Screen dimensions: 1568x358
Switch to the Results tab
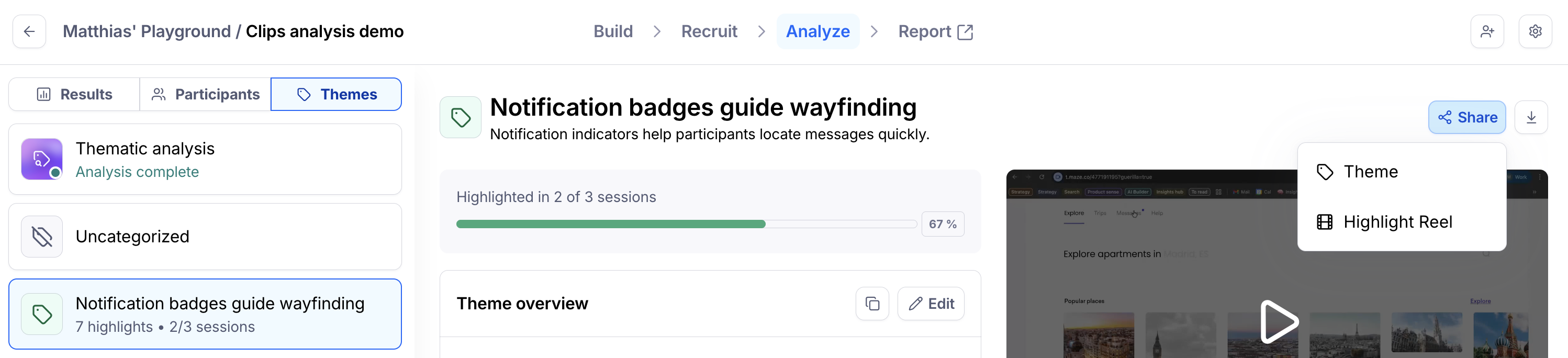74,94
